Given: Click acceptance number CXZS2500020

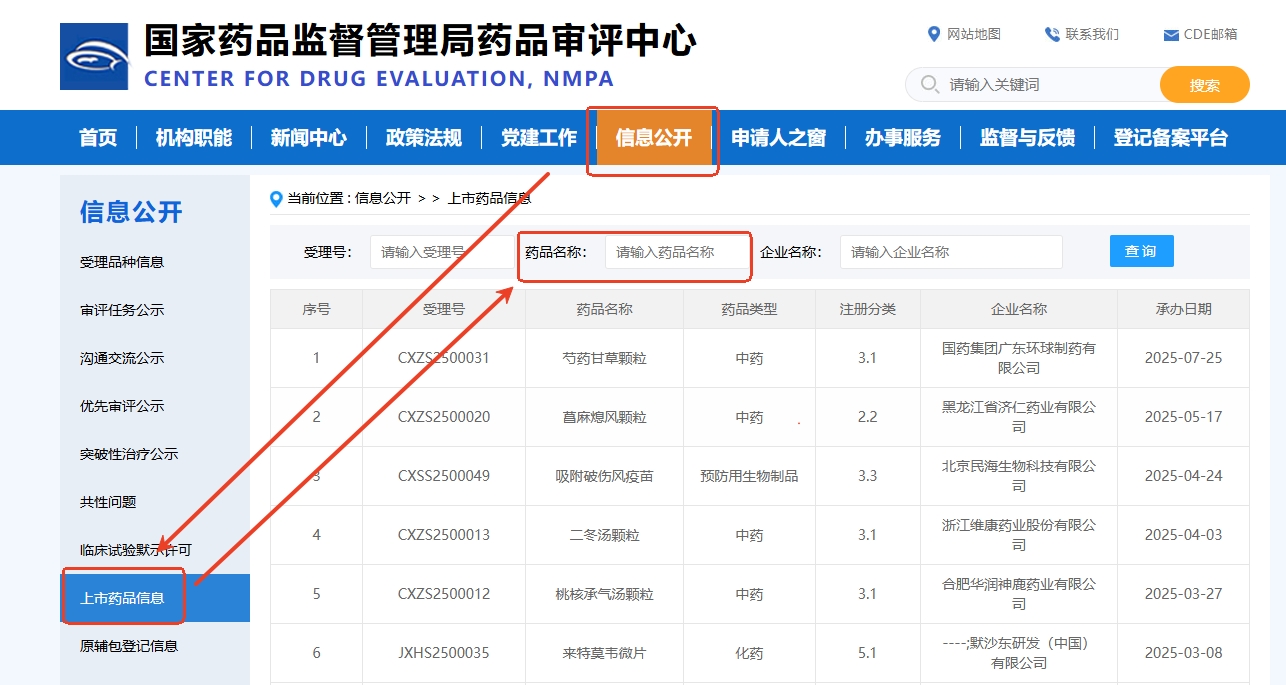Looking at the screenshot, I should tap(444, 417).
